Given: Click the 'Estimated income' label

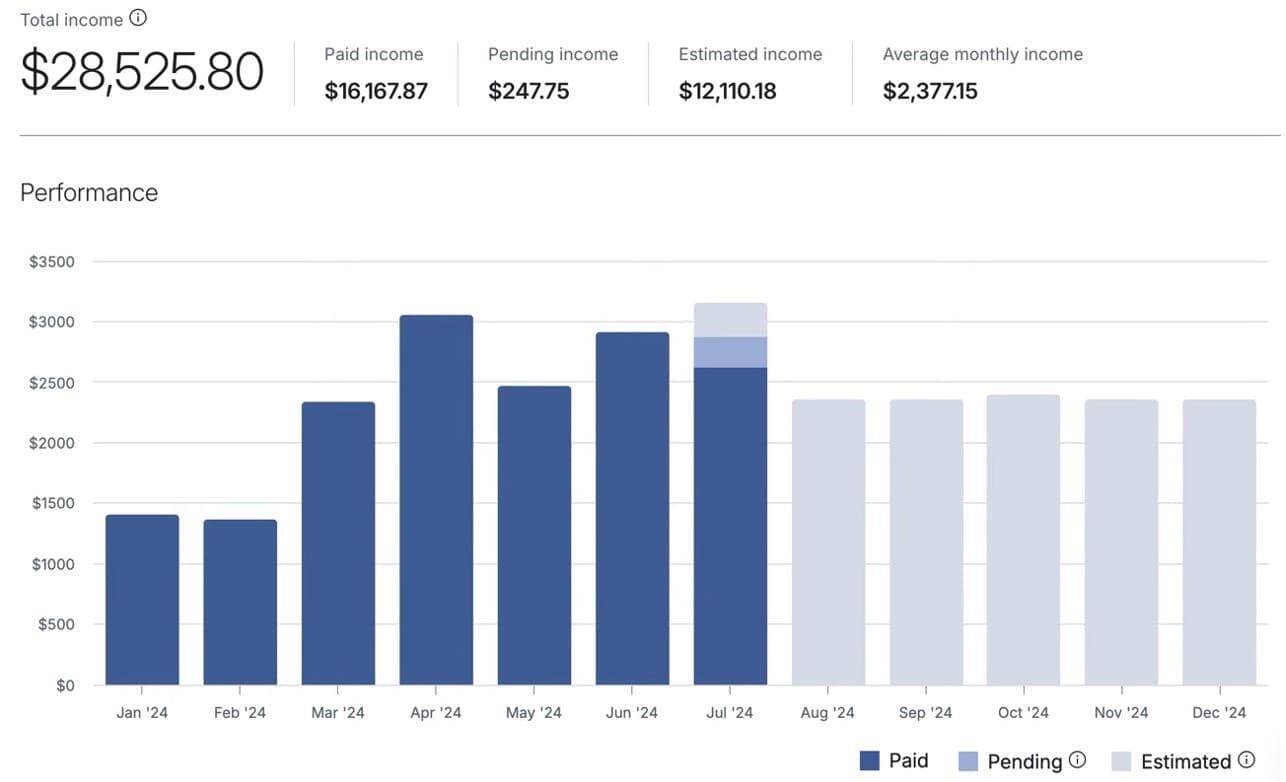Looking at the screenshot, I should point(750,54).
